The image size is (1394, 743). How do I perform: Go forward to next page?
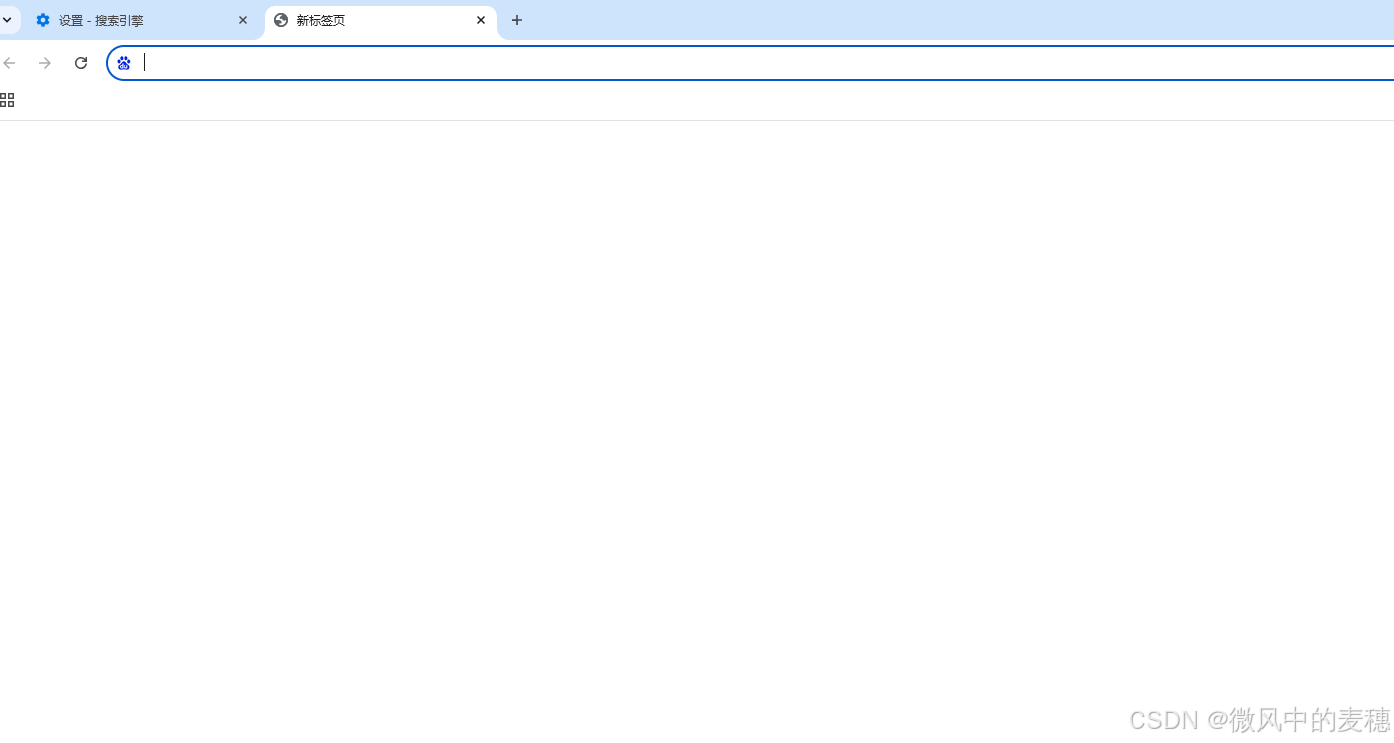[45, 63]
